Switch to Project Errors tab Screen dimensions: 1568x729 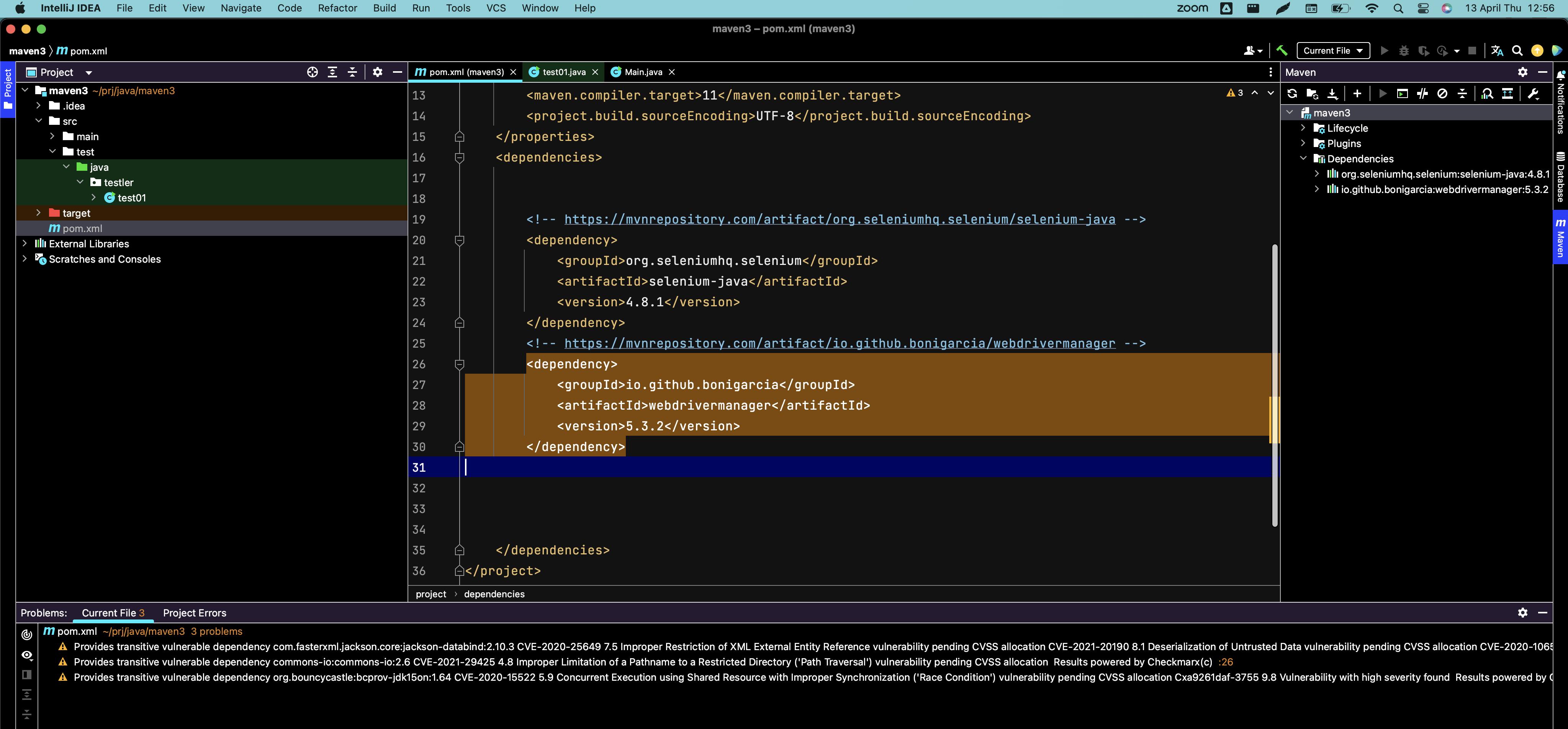coord(194,613)
